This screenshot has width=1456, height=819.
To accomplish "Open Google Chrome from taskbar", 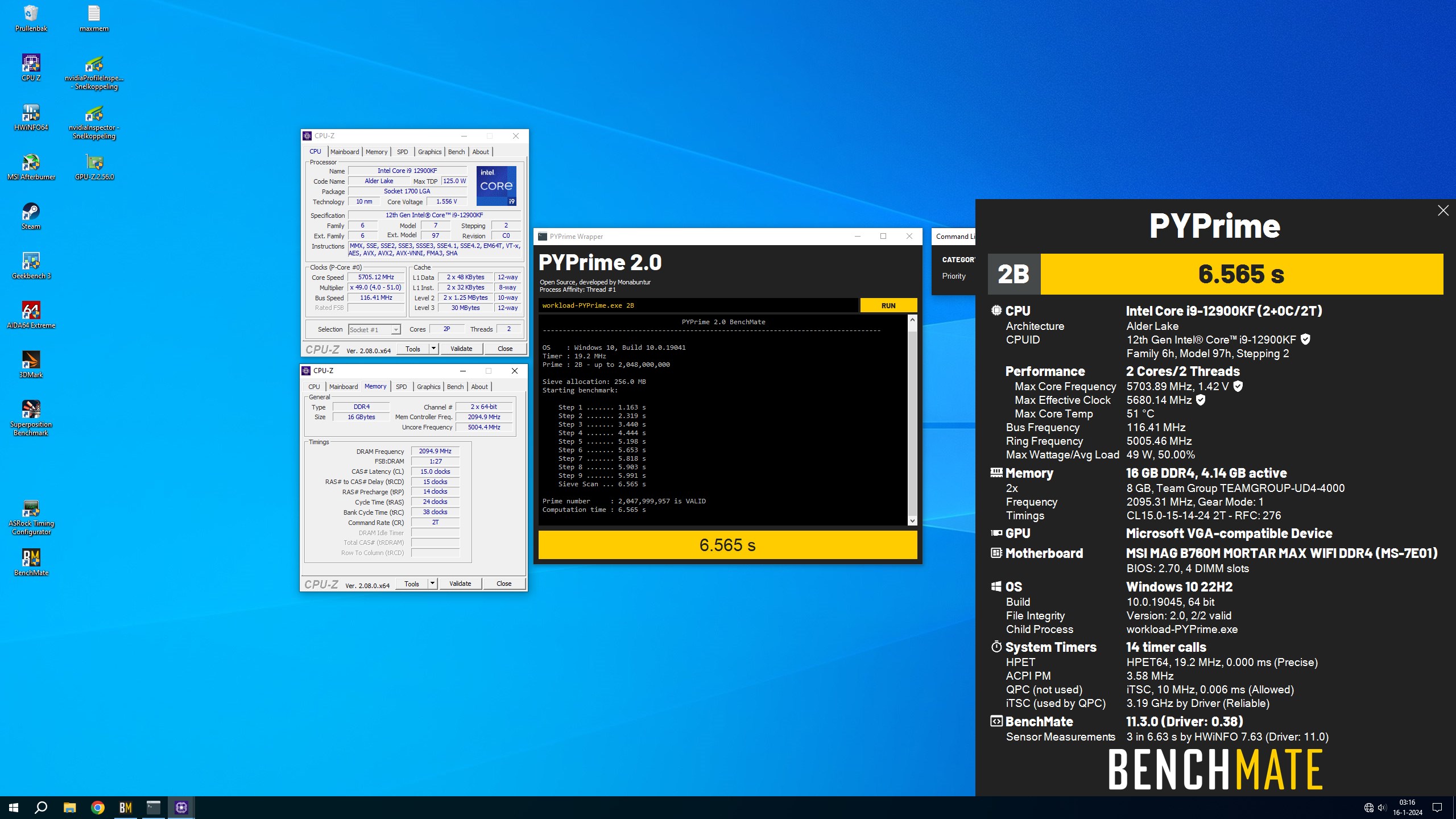I will pos(98,807).
